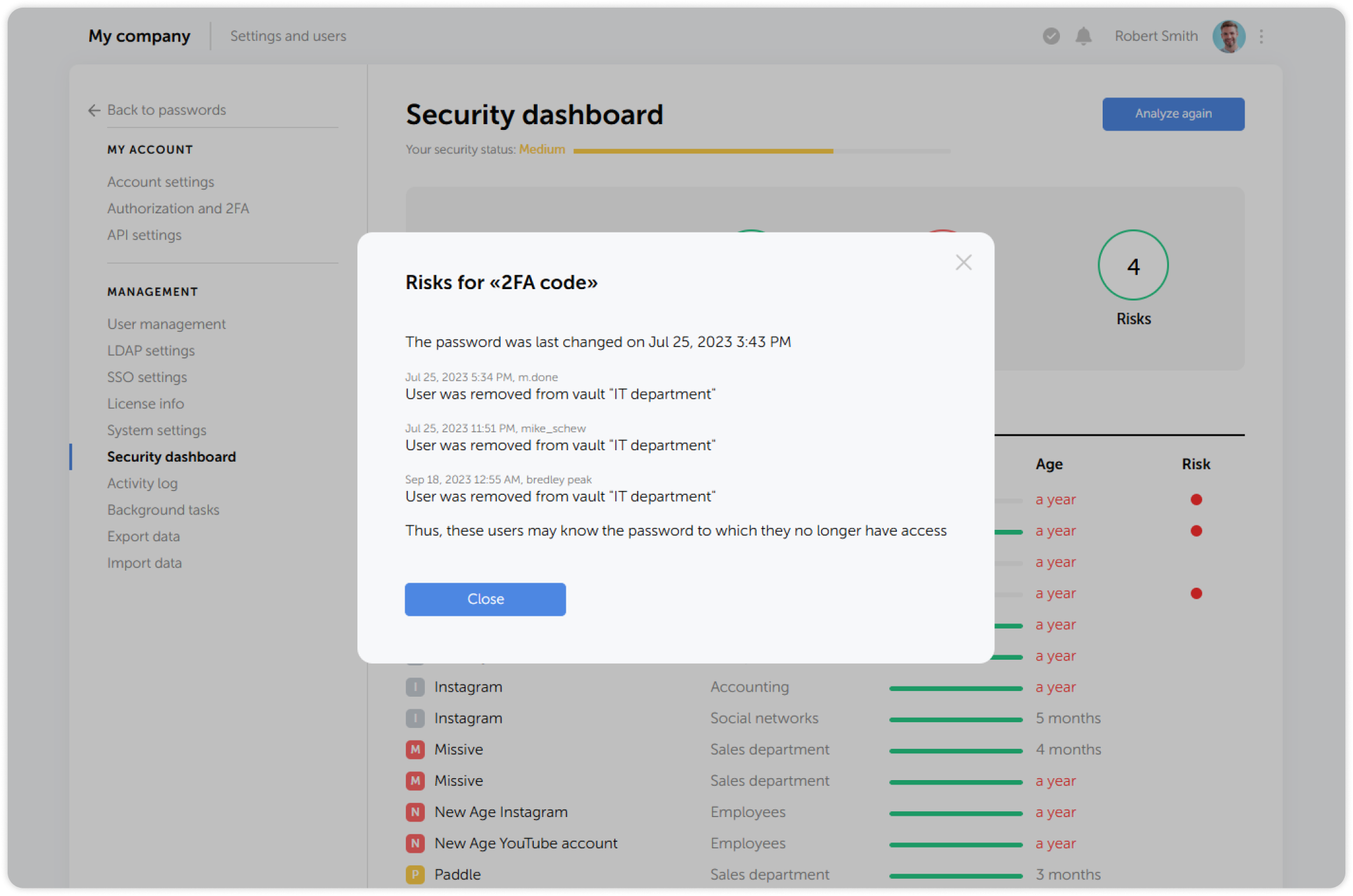This screenshot has height=896, width=1353.
Task: Click the Paddle service icon
Action: tap(415, 874)
